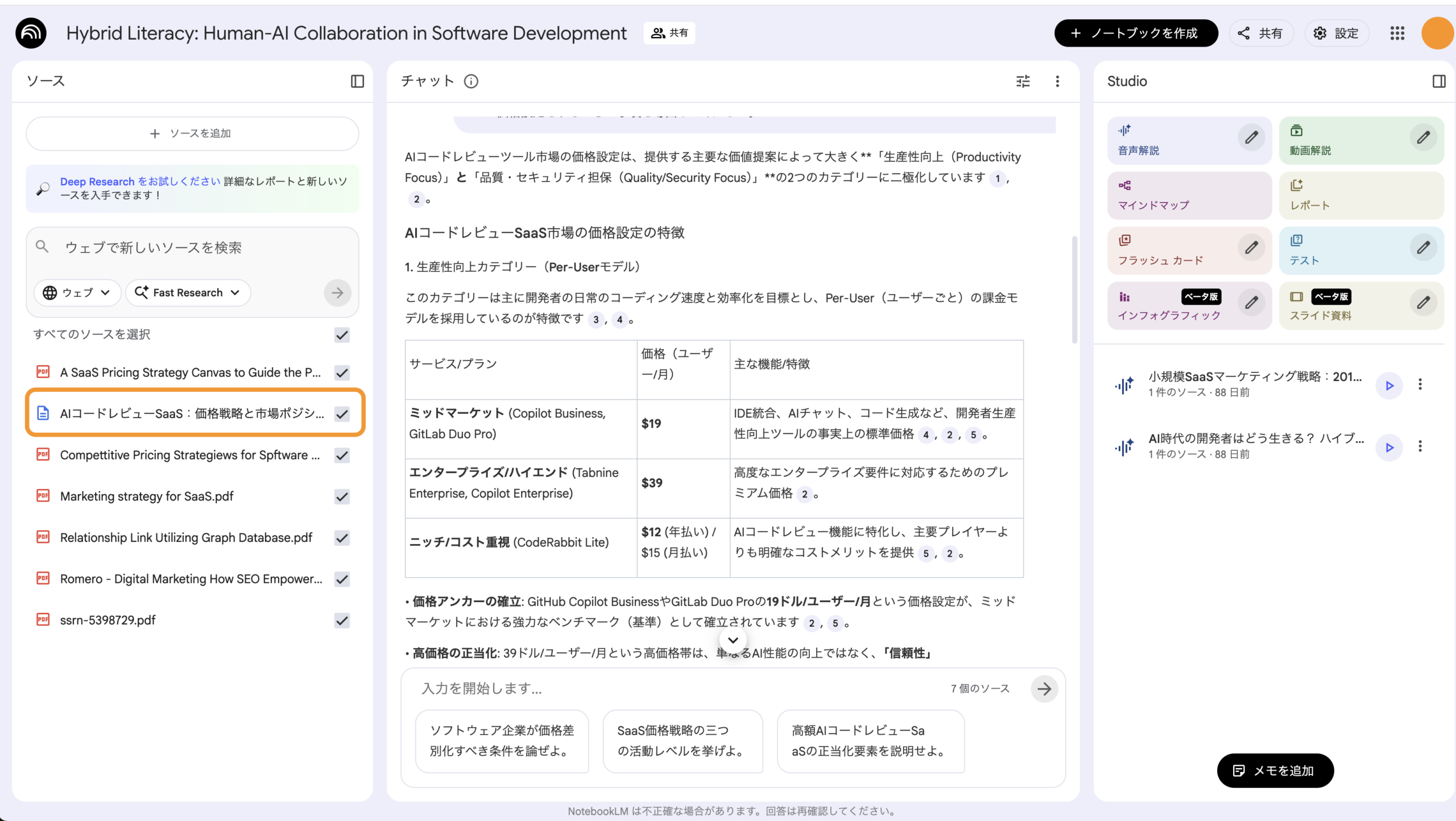Open the chat settings sliders icon
This screenshot has height=821, width=1456.
[x=1022, y=81]
